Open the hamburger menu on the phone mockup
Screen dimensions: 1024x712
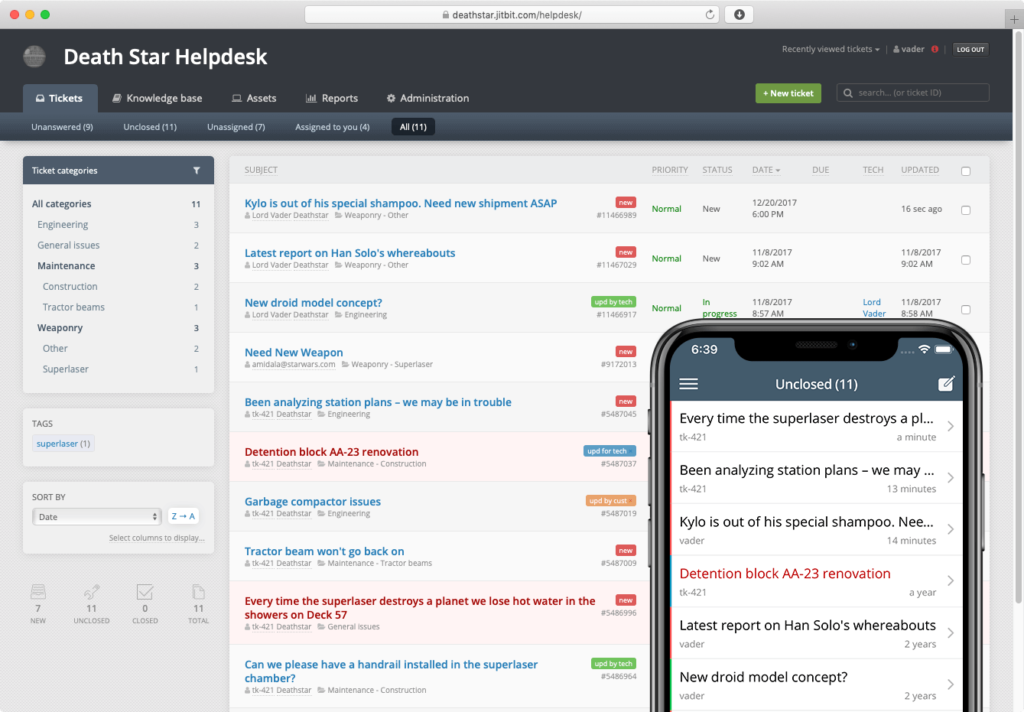pyautogui.click(x=688, y=384)
